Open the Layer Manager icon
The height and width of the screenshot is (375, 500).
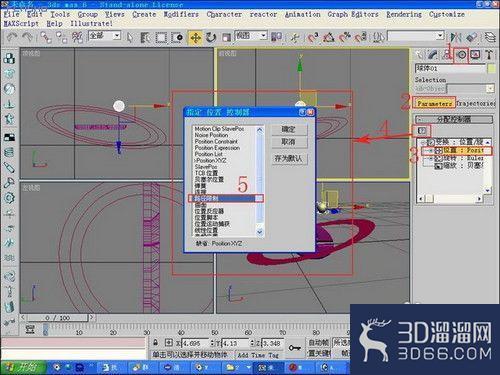(x=490, y=37)
